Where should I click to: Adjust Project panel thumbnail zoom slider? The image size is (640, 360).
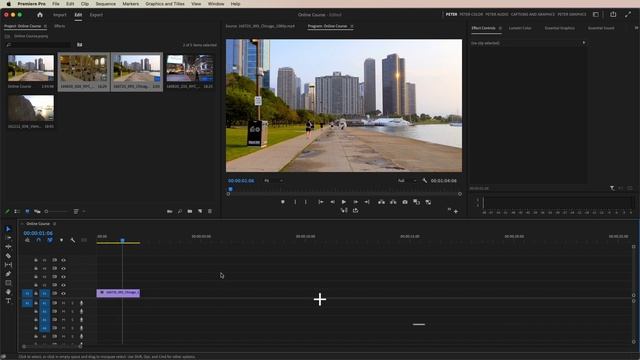pos(56,211)
